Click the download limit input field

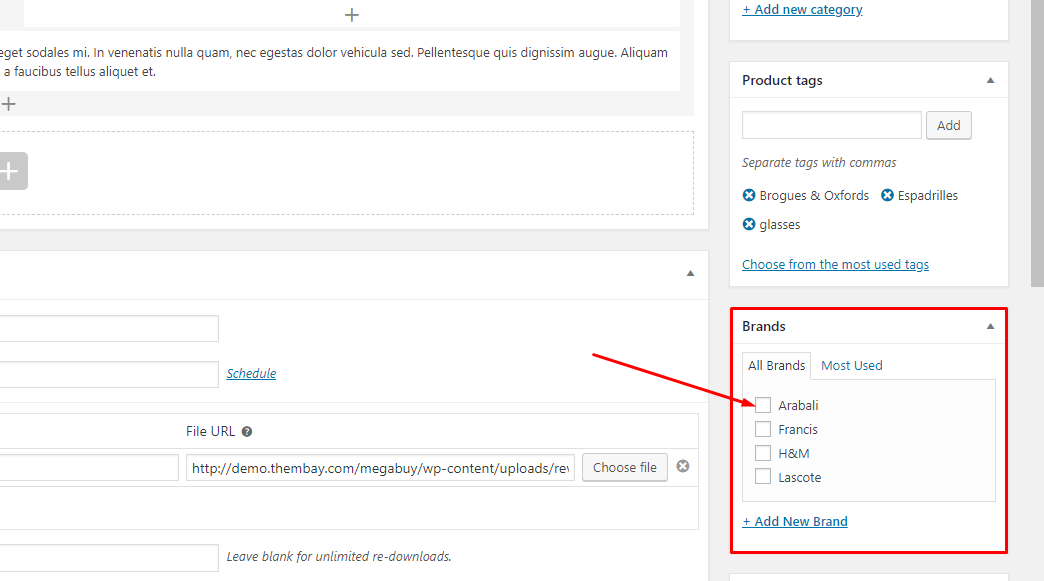pyautogui.click(x=109, y=558)
